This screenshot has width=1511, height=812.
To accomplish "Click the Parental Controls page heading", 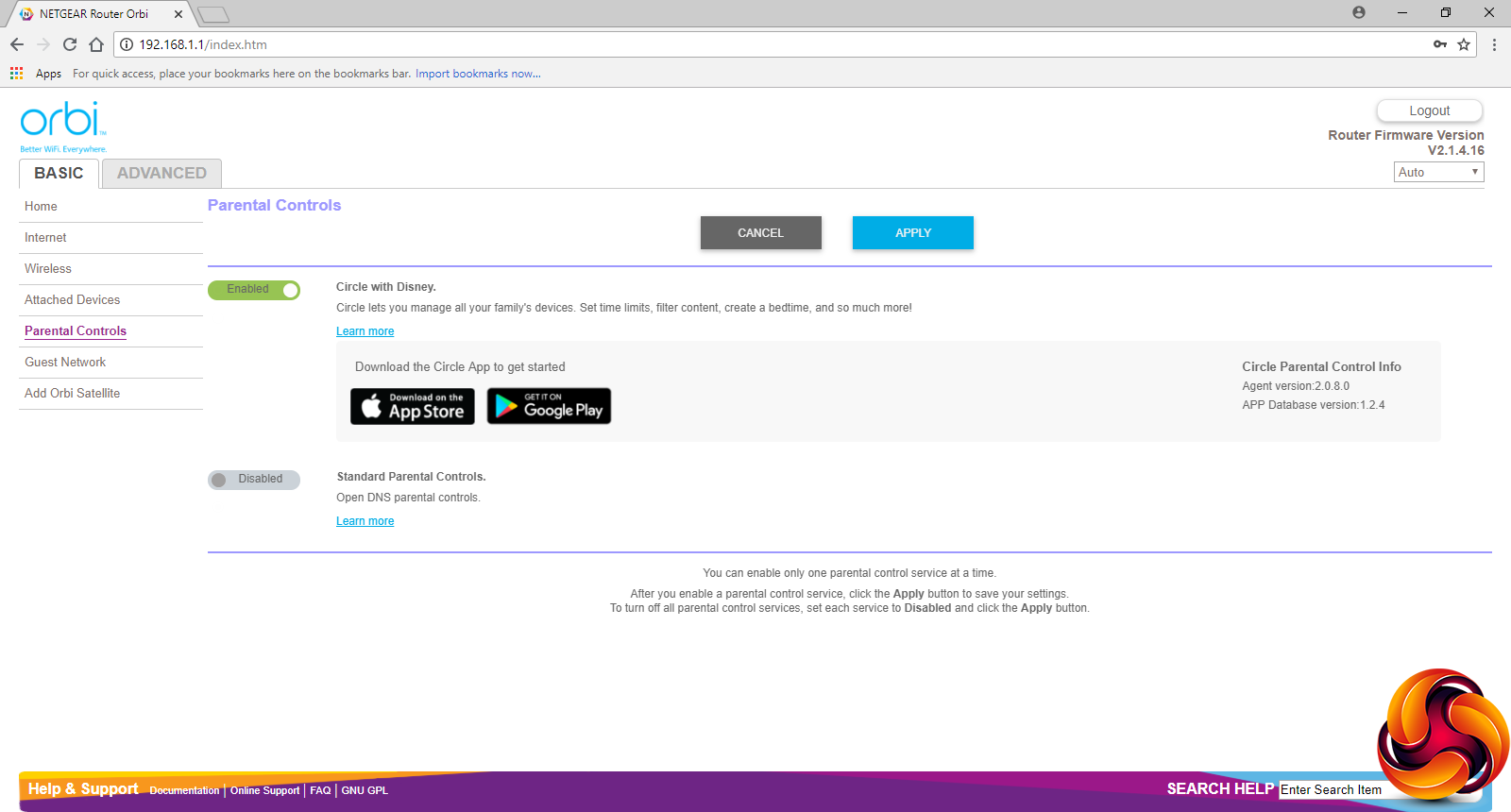I will pos(274,205).
